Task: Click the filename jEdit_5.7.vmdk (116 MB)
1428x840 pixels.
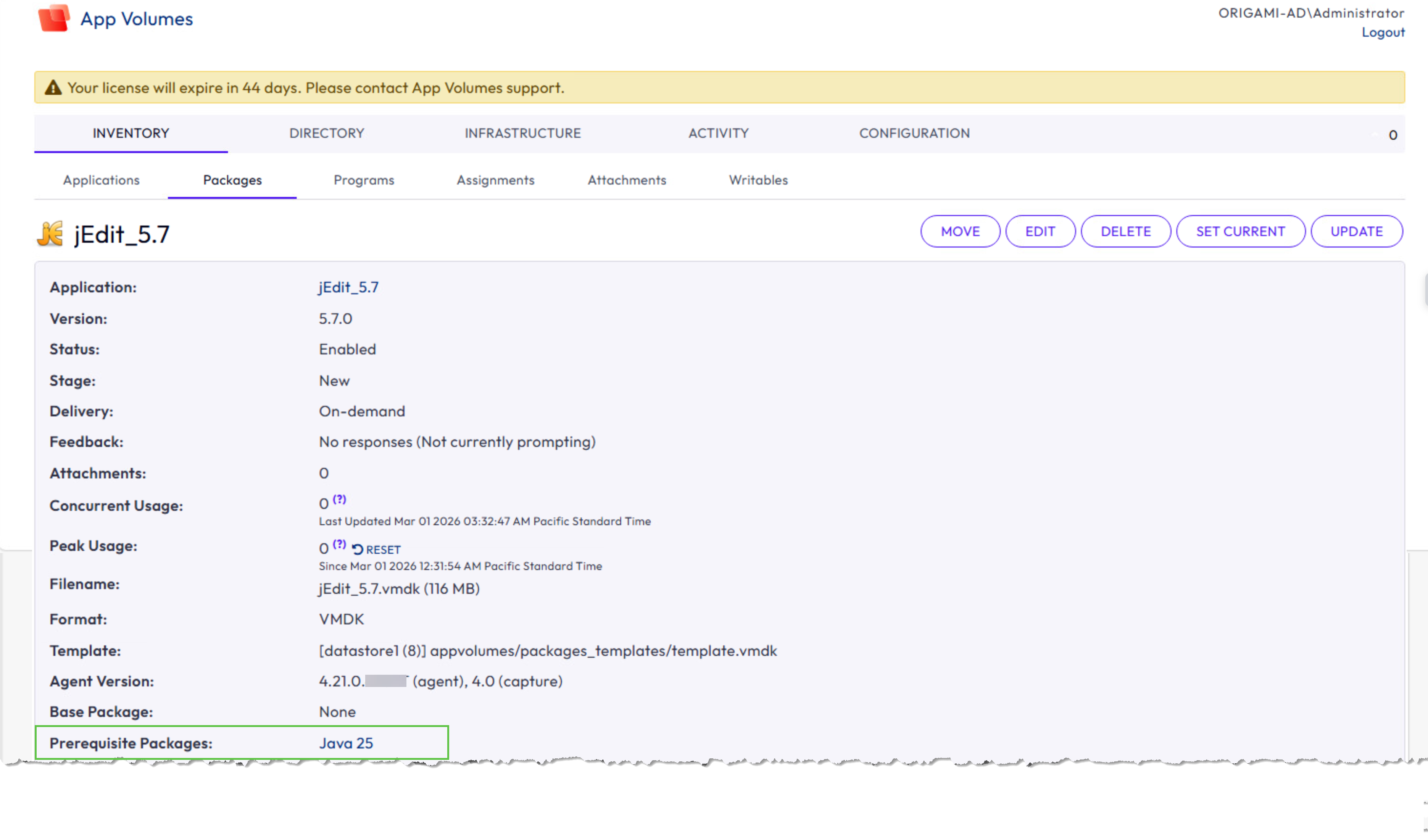Action: (399, 589)
